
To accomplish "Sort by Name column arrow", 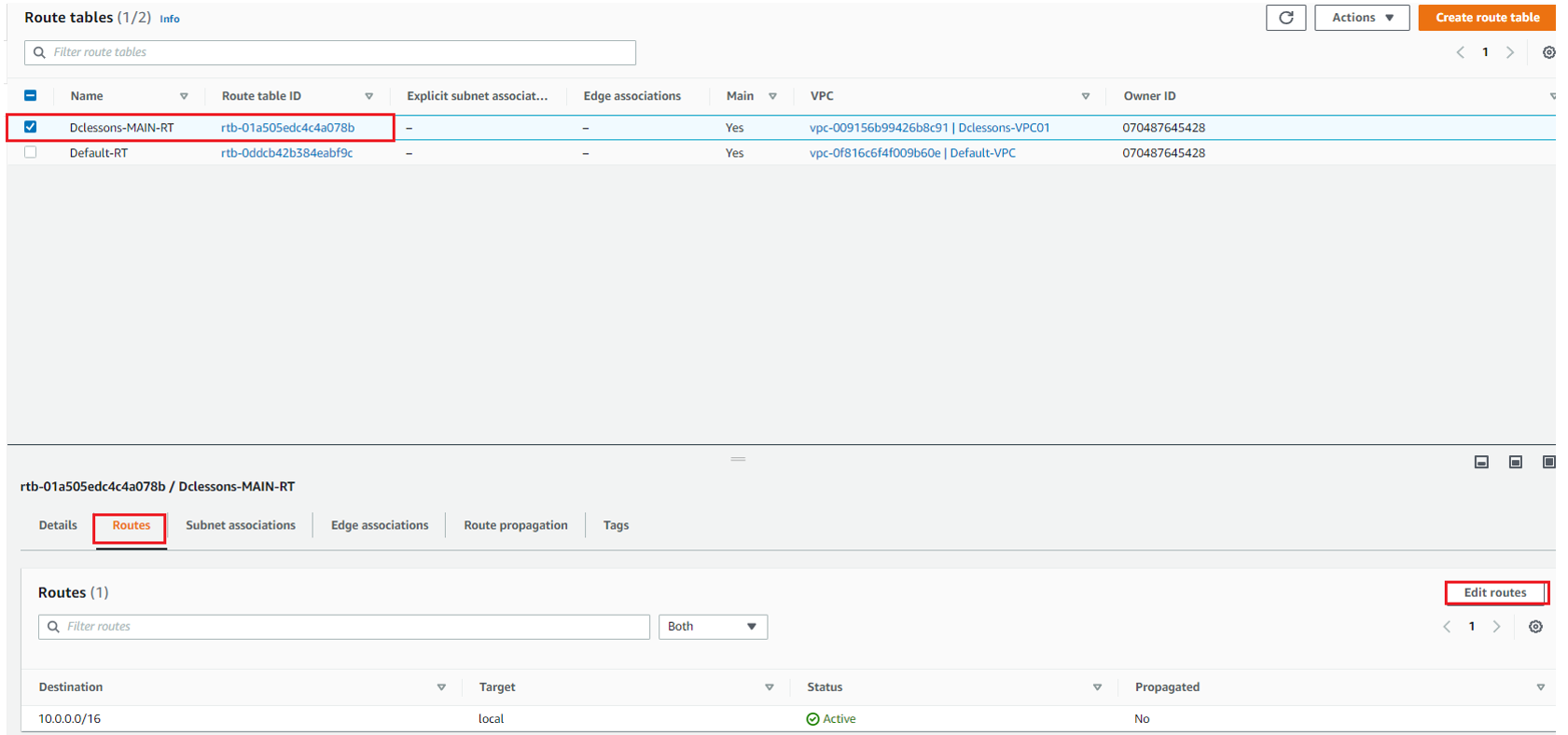I will pyautogui.click(x=184, y=96).
